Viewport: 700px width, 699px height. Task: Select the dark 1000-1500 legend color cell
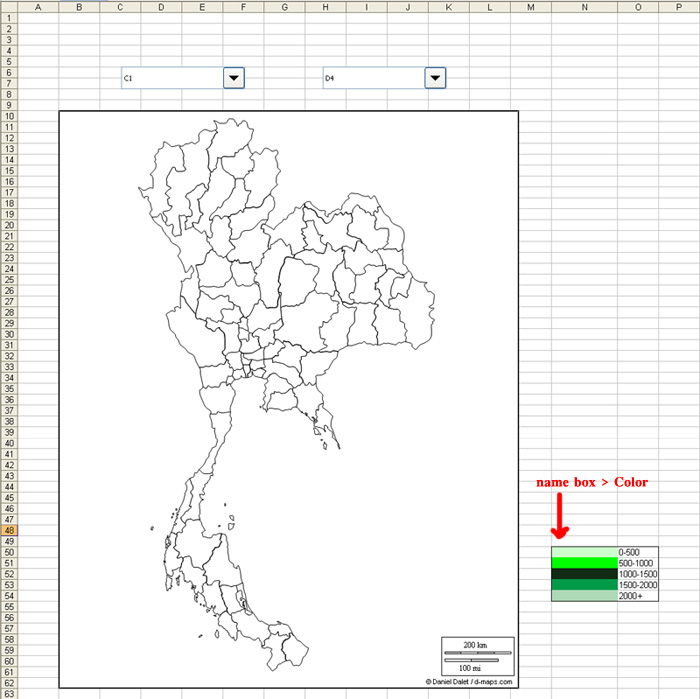coord(583,574)
